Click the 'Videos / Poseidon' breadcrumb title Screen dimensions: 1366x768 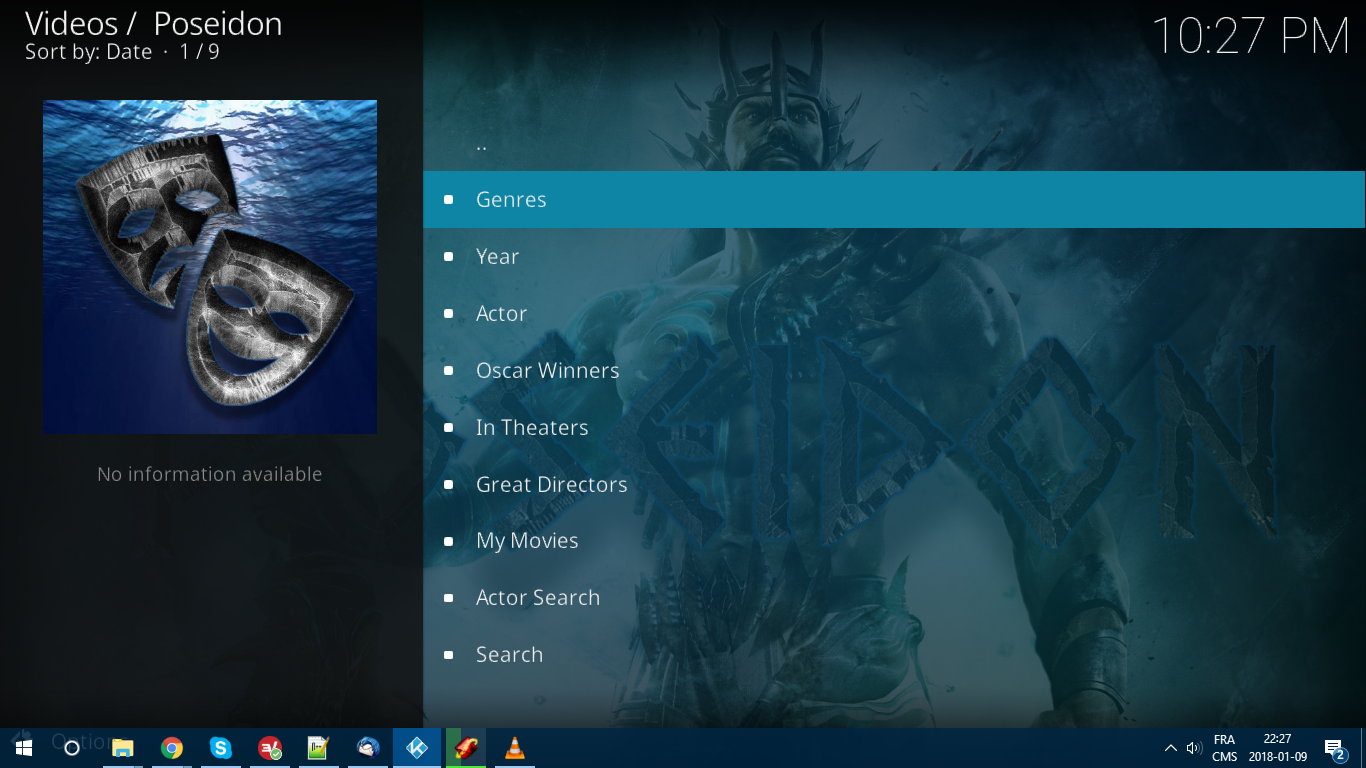pos(154,23)
